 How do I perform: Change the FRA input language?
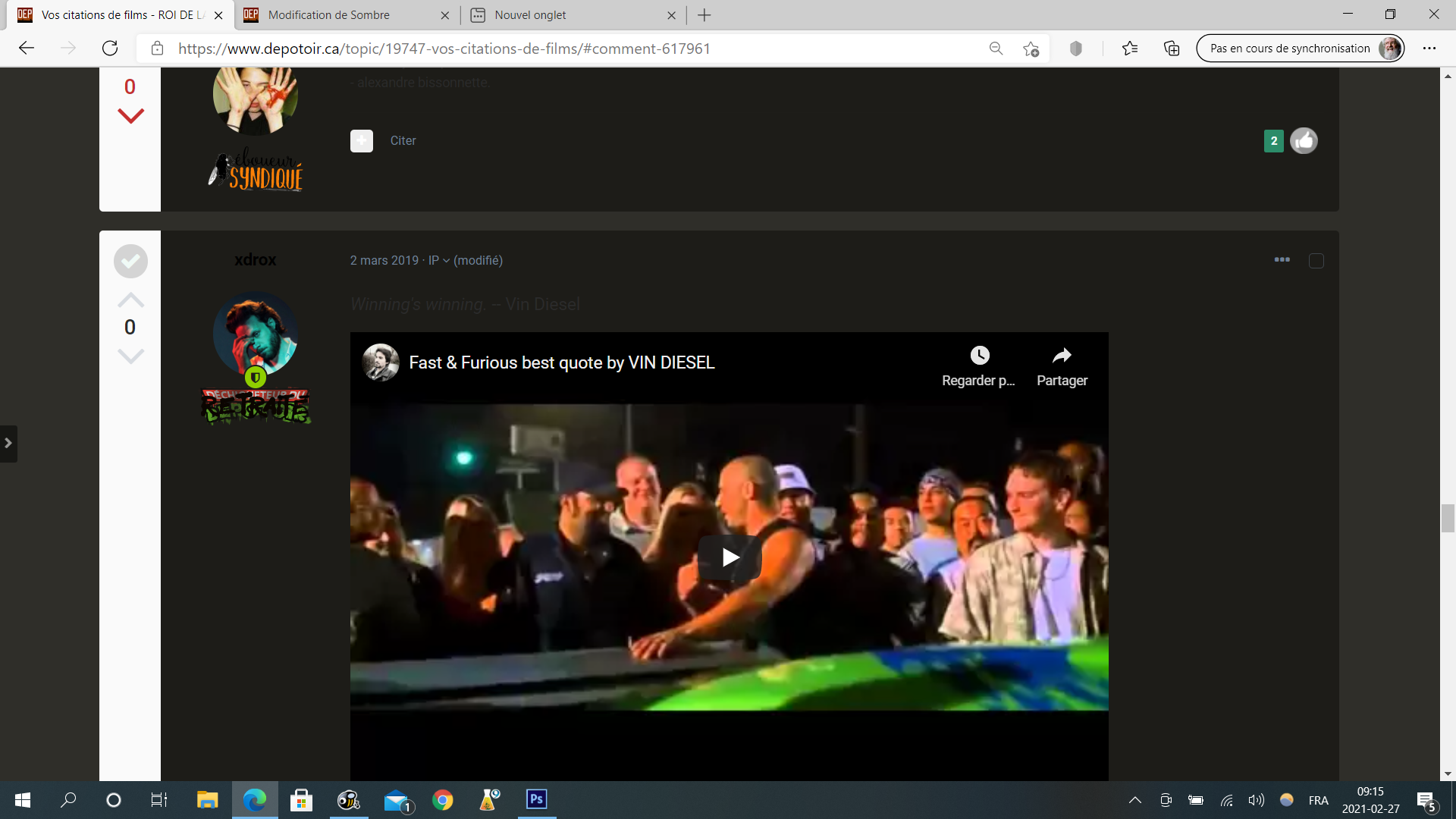click(1319, 800)
